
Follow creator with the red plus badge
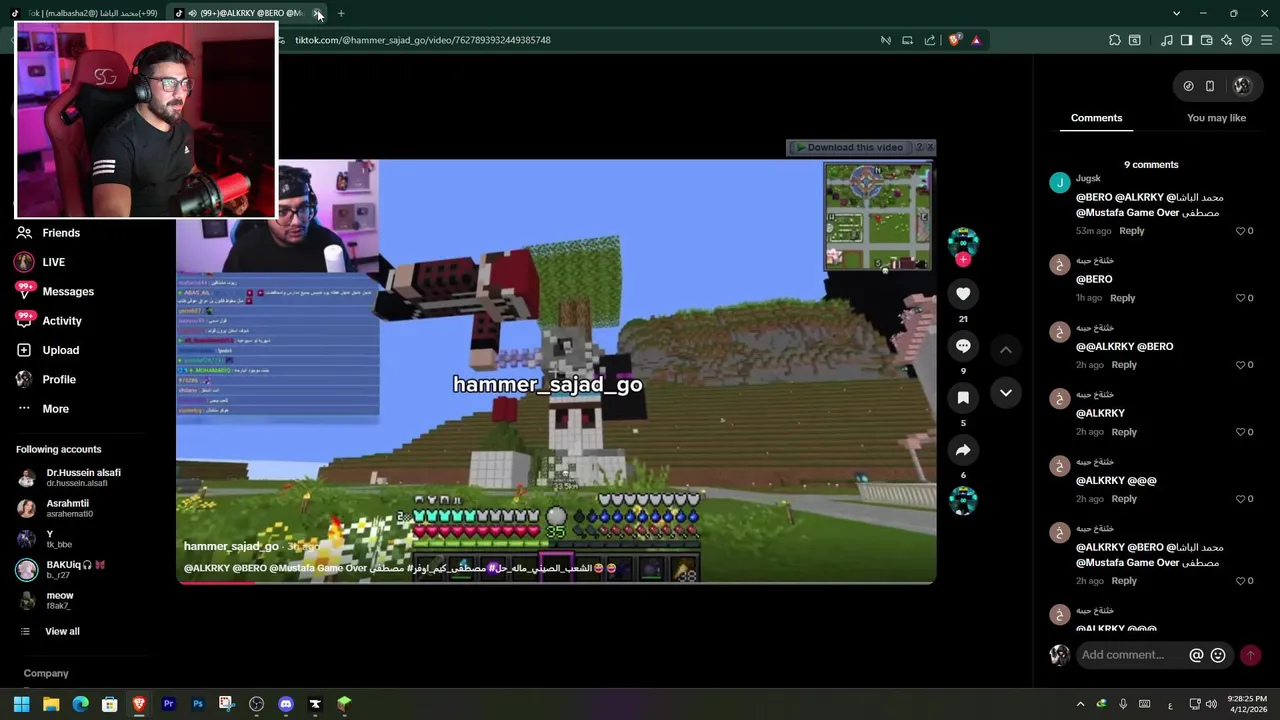click(x=963, y=260)
